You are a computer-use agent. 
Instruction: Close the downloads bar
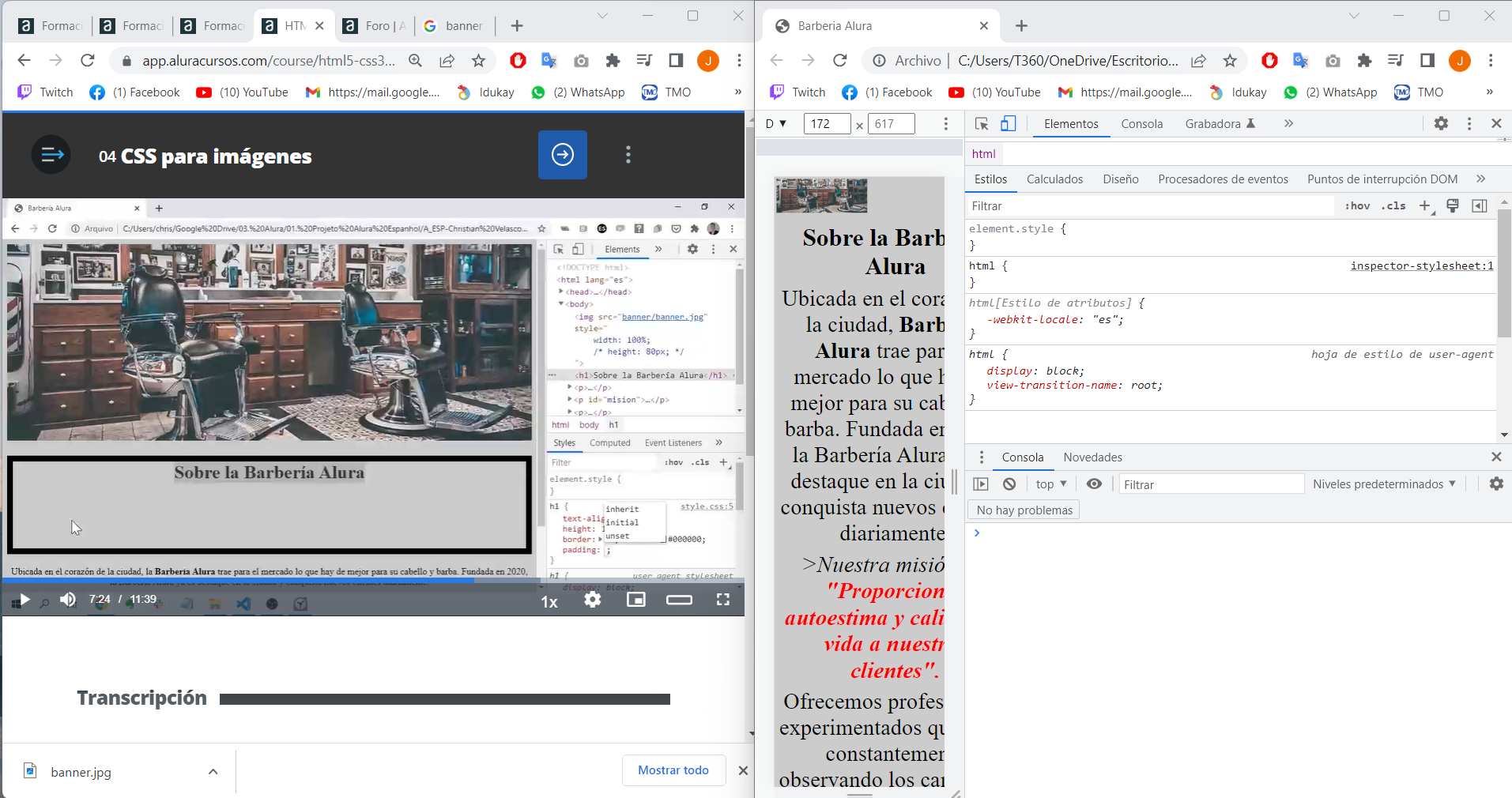point(743,770)
